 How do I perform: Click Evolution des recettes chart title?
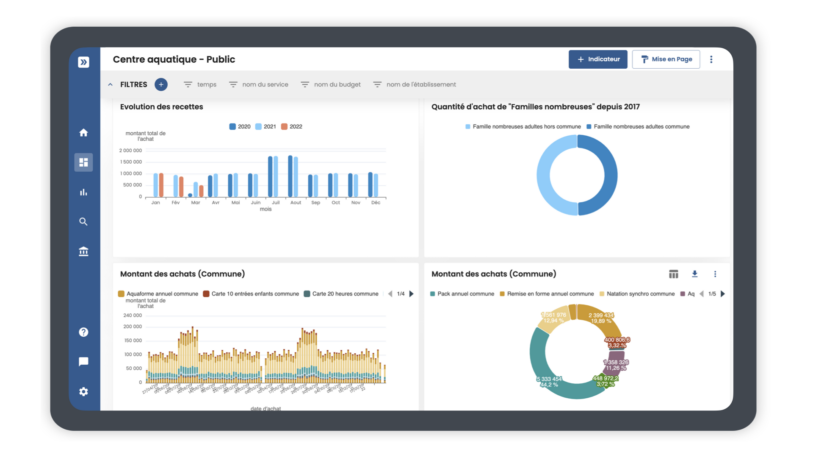(162, 107)
